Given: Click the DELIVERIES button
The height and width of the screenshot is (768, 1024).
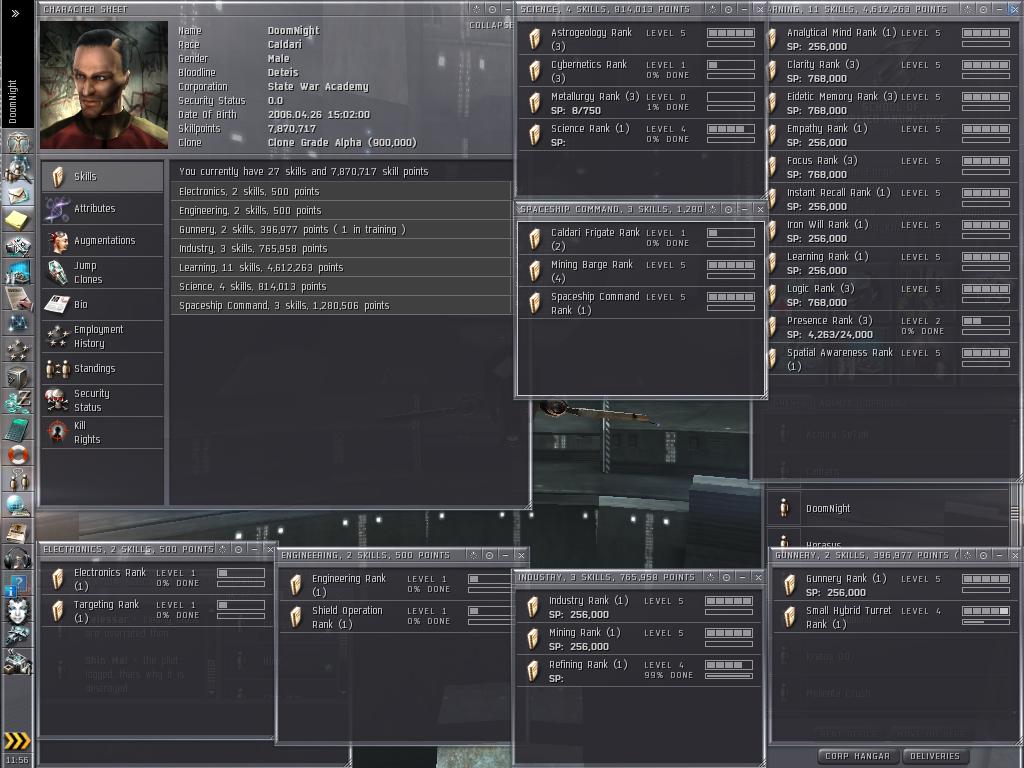Looking at the screenshot, I should pyautogui.click(x=935, y=756).
